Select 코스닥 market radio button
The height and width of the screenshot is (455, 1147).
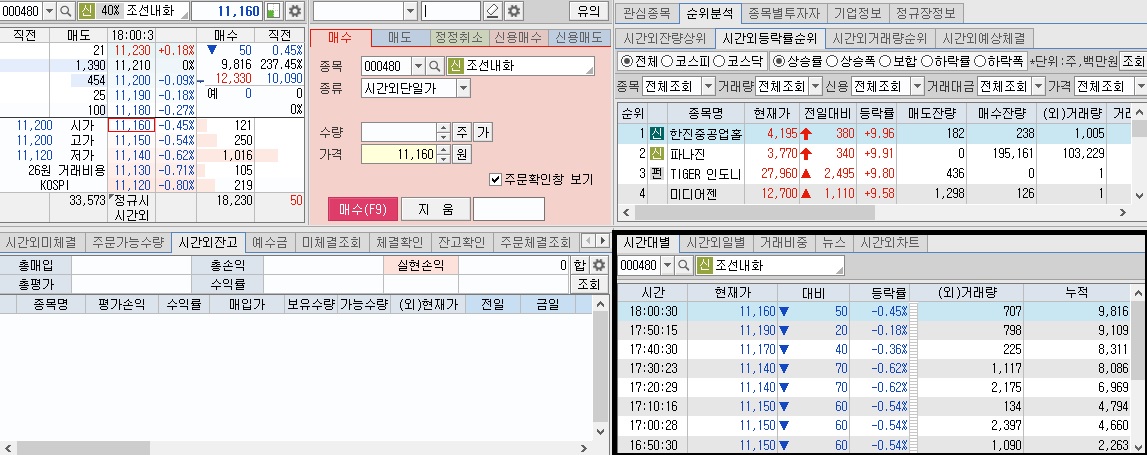(x=718, y=61)
